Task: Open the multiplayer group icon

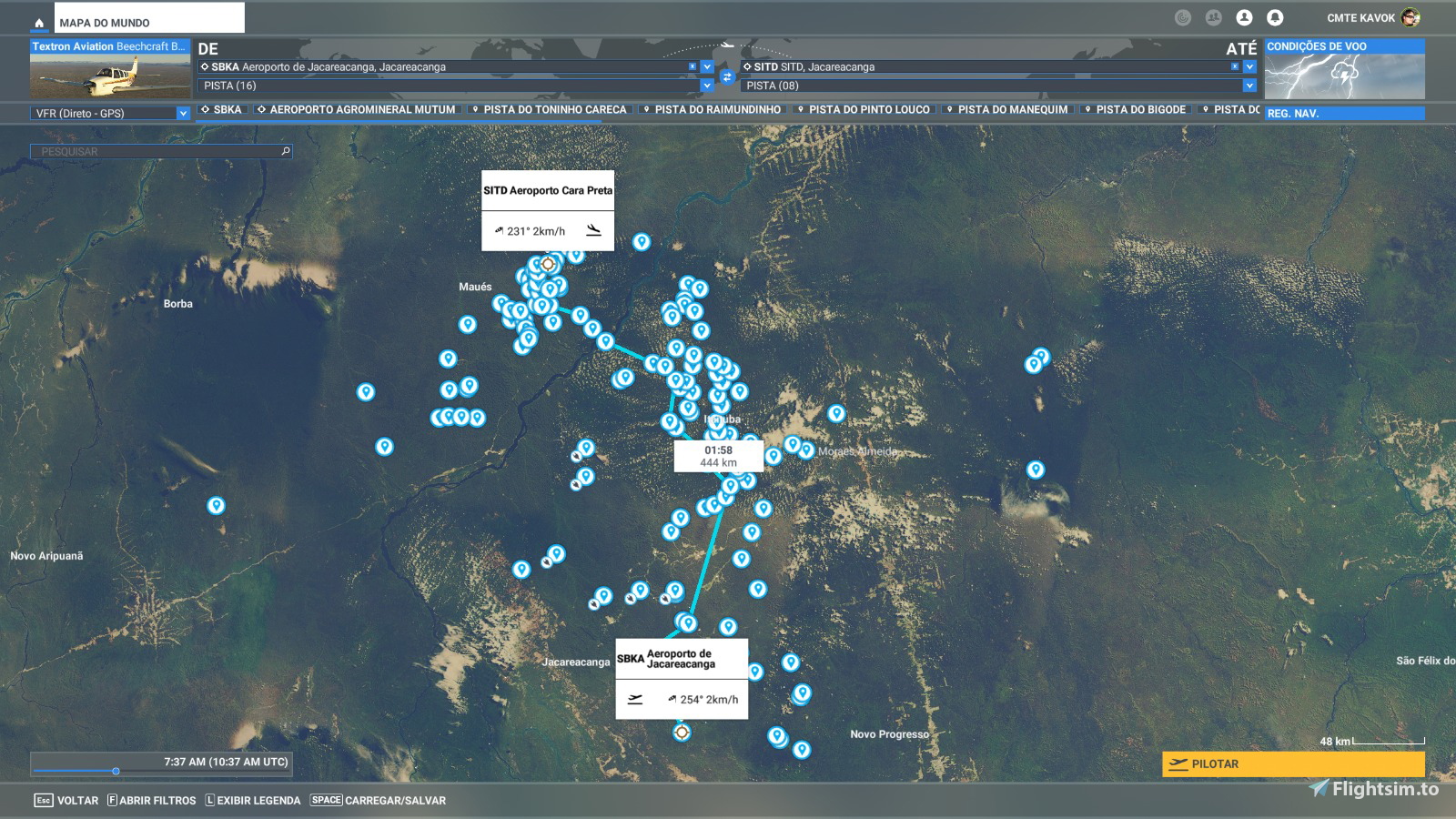Action: click(x=1213, y=17)
